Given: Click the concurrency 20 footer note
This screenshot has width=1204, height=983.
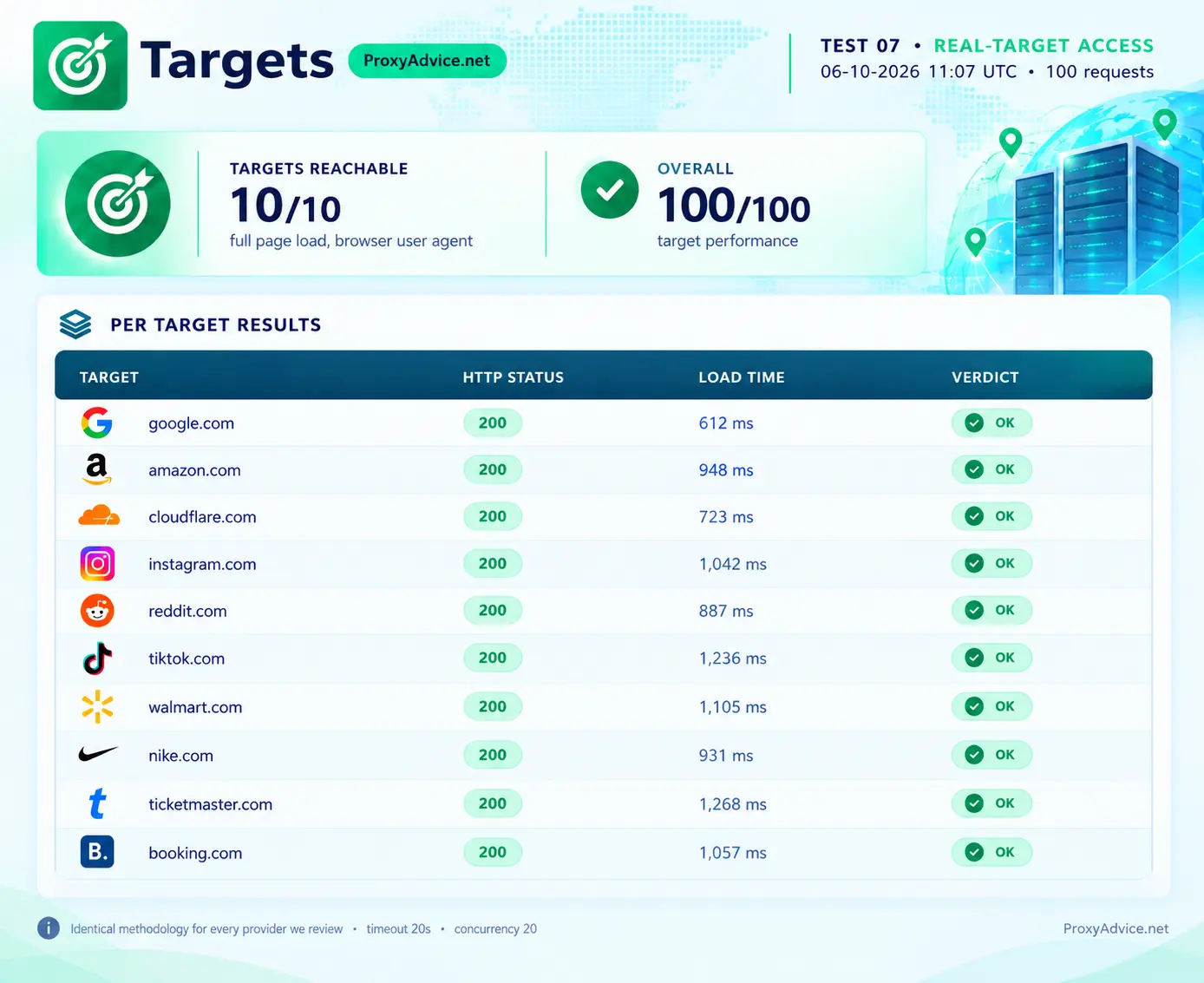Looking at the screenshot, I should pos(495,928).
